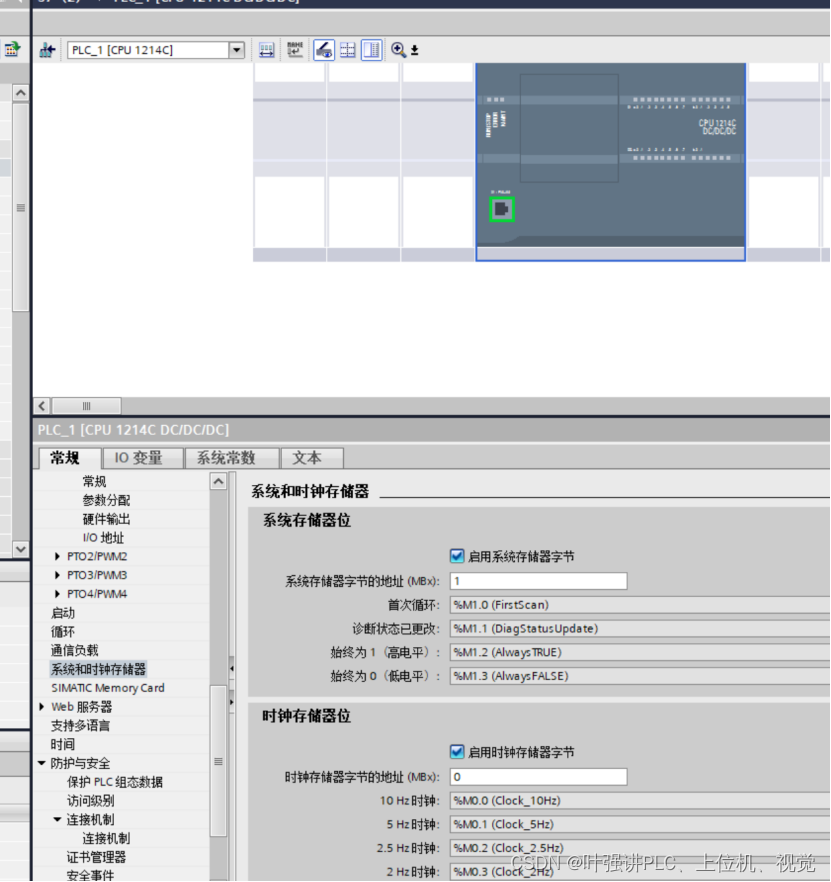Toggle the highlighted hardware view icon with an eye
Screen dimensions: 831x882
click(324, 50)
